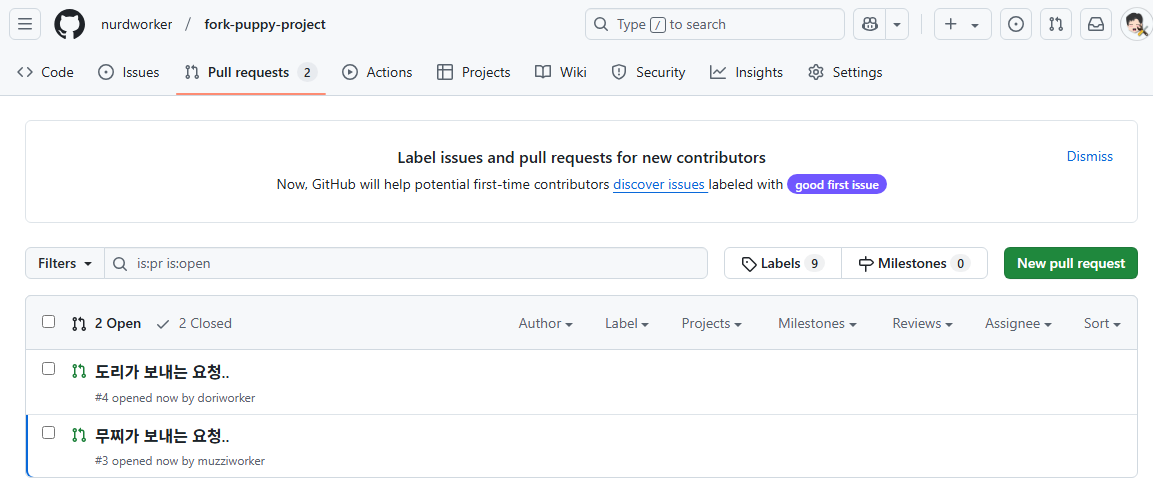Click the Security tab shield icon
Screen dimensions: 1153x492
[619, 72]
